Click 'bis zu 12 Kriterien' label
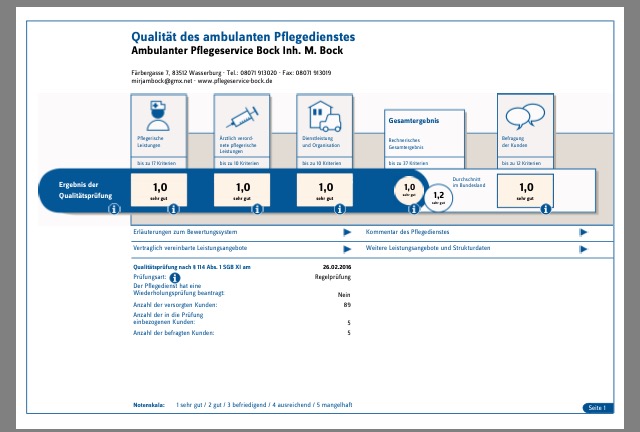 point(521,163)
